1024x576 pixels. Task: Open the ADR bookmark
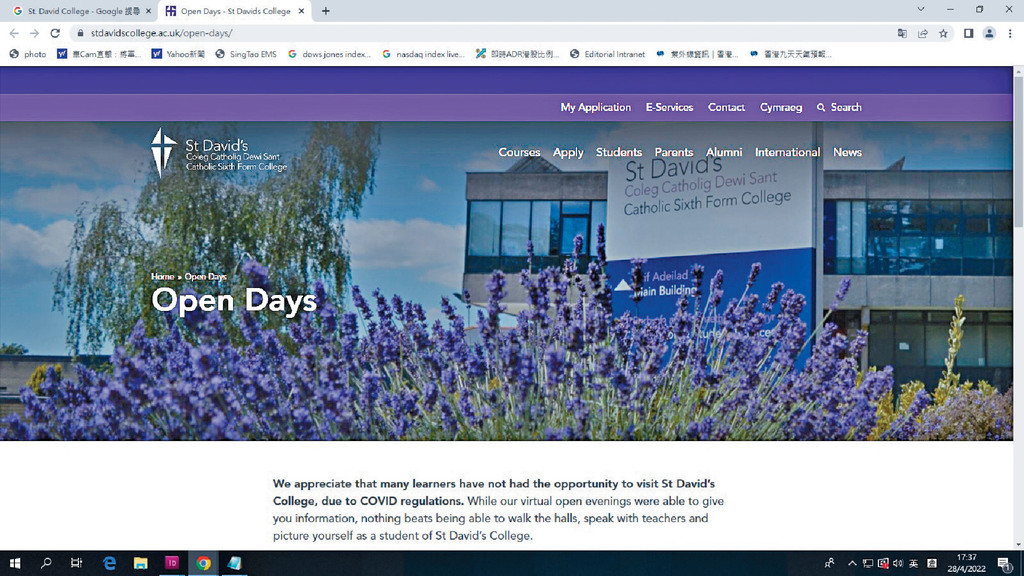(x=517, y=54)
